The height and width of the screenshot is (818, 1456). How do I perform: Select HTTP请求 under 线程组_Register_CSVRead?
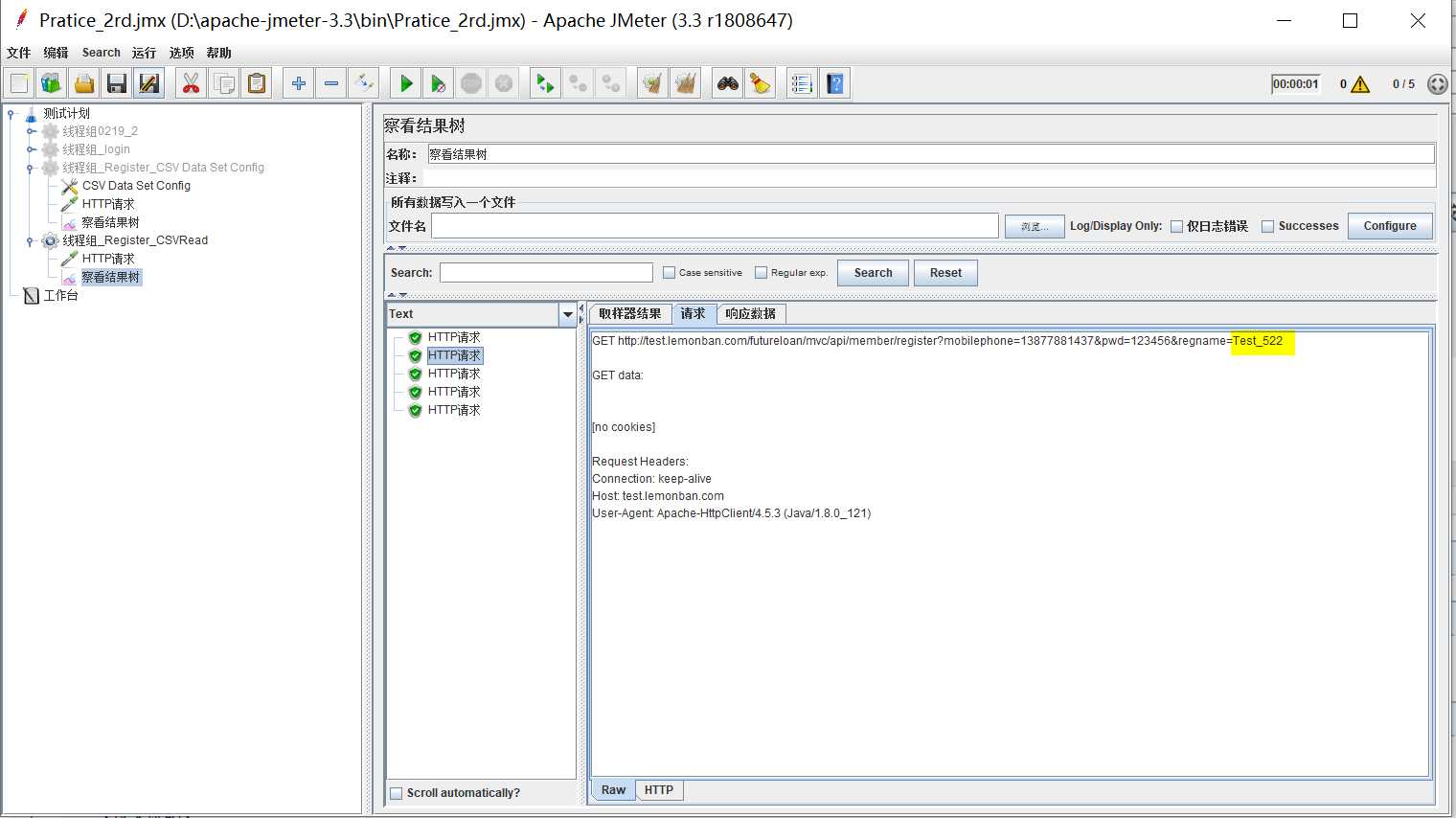coord(108,259)
